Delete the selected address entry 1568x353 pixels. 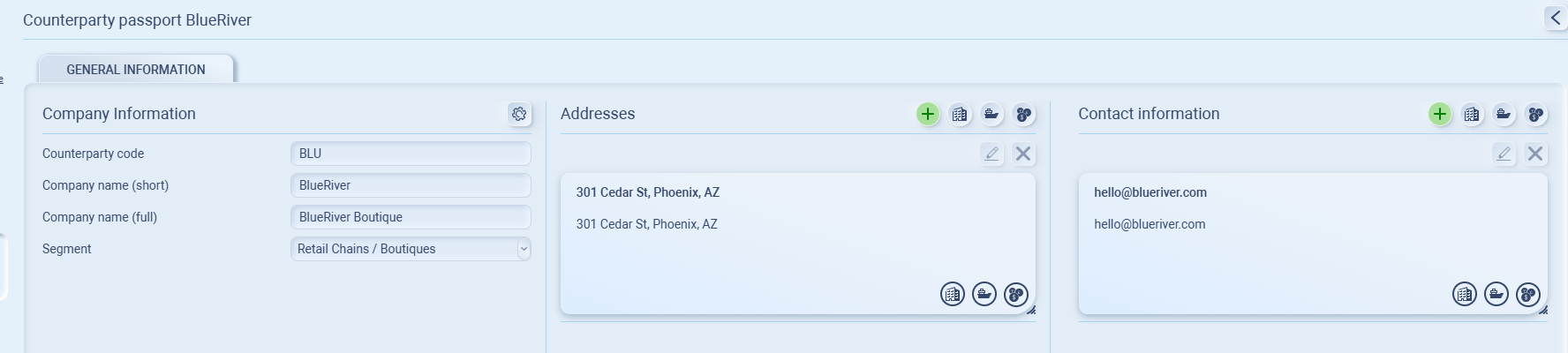click(1023, 154)
